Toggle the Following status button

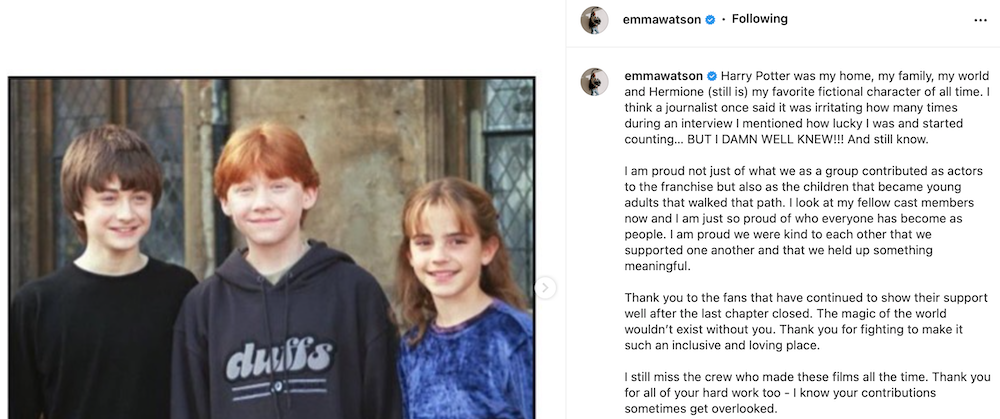pos(760,19)
